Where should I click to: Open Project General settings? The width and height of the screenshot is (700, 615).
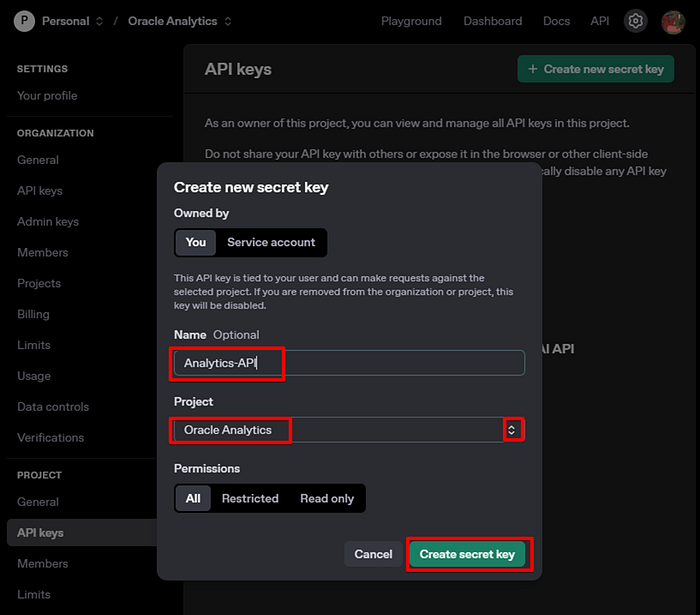tap(38, 502)
